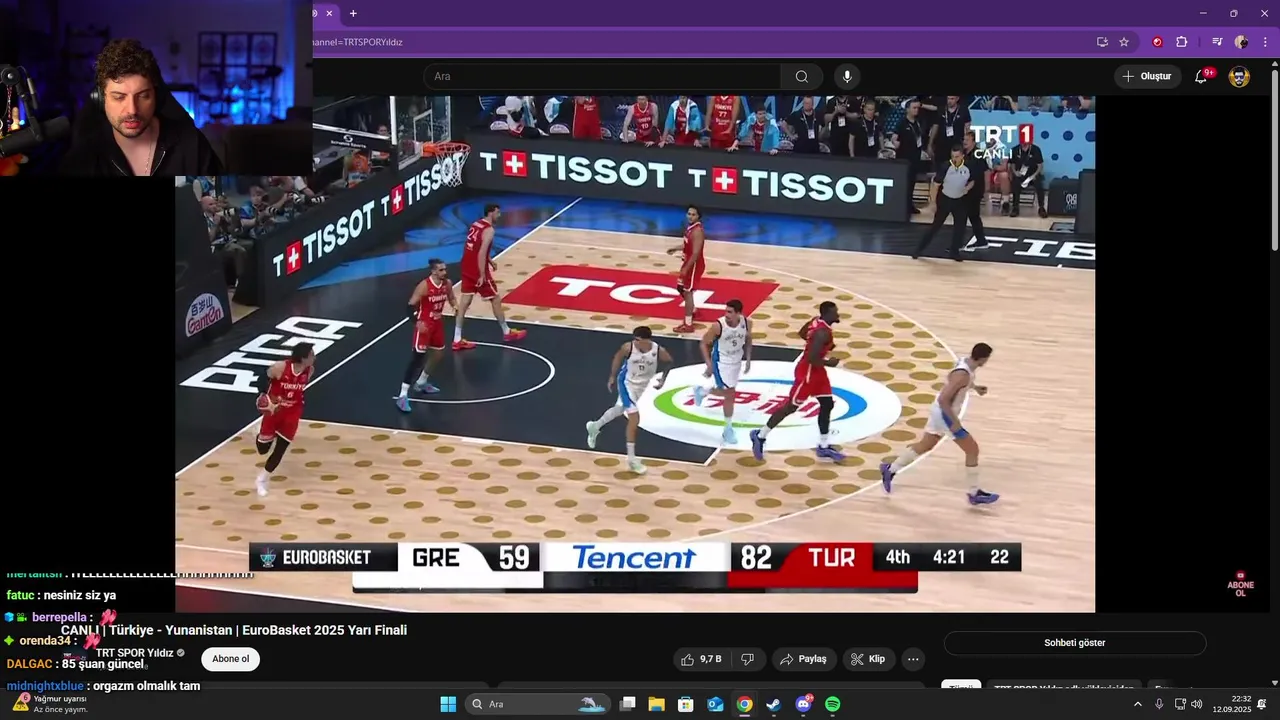Open the volume speaker tray icon
The image size is (1280, 720).
tap(1197, 704)
